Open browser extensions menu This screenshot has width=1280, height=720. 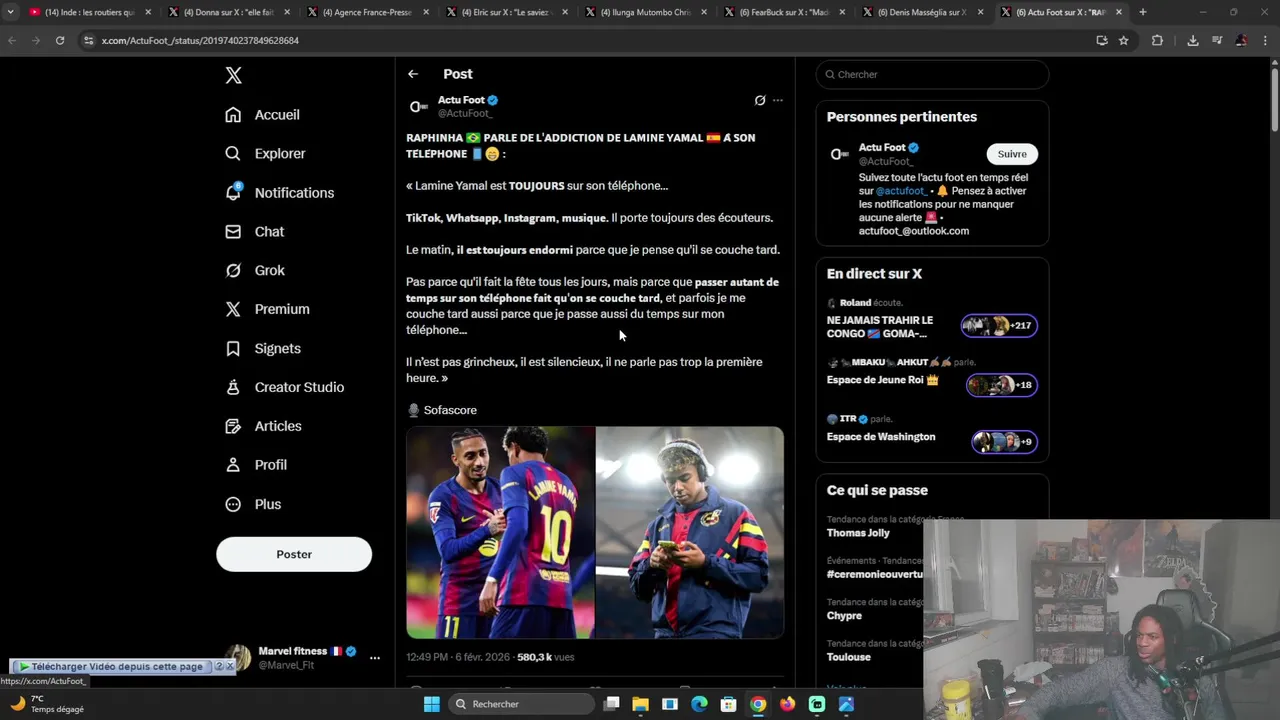[1157, 40]
